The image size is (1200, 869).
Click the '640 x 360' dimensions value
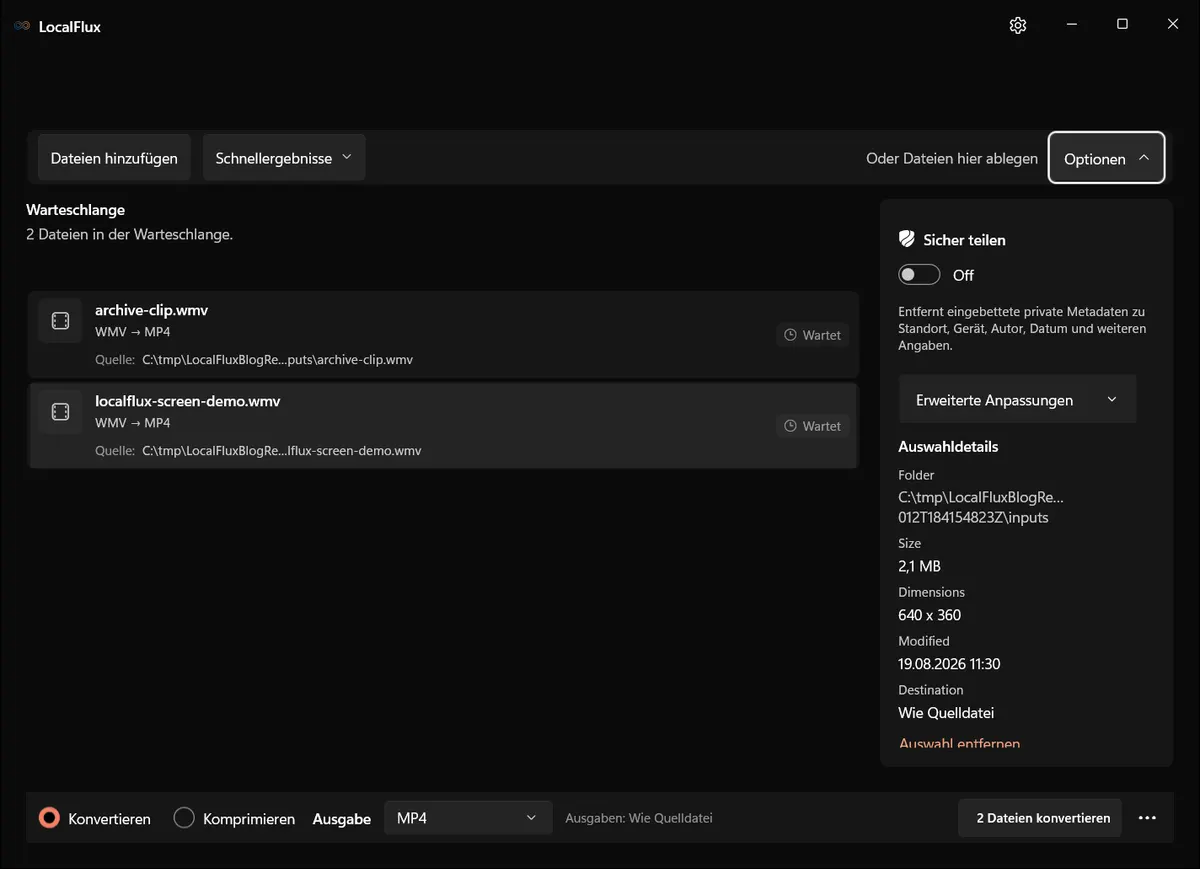click(x=930, y=615)
